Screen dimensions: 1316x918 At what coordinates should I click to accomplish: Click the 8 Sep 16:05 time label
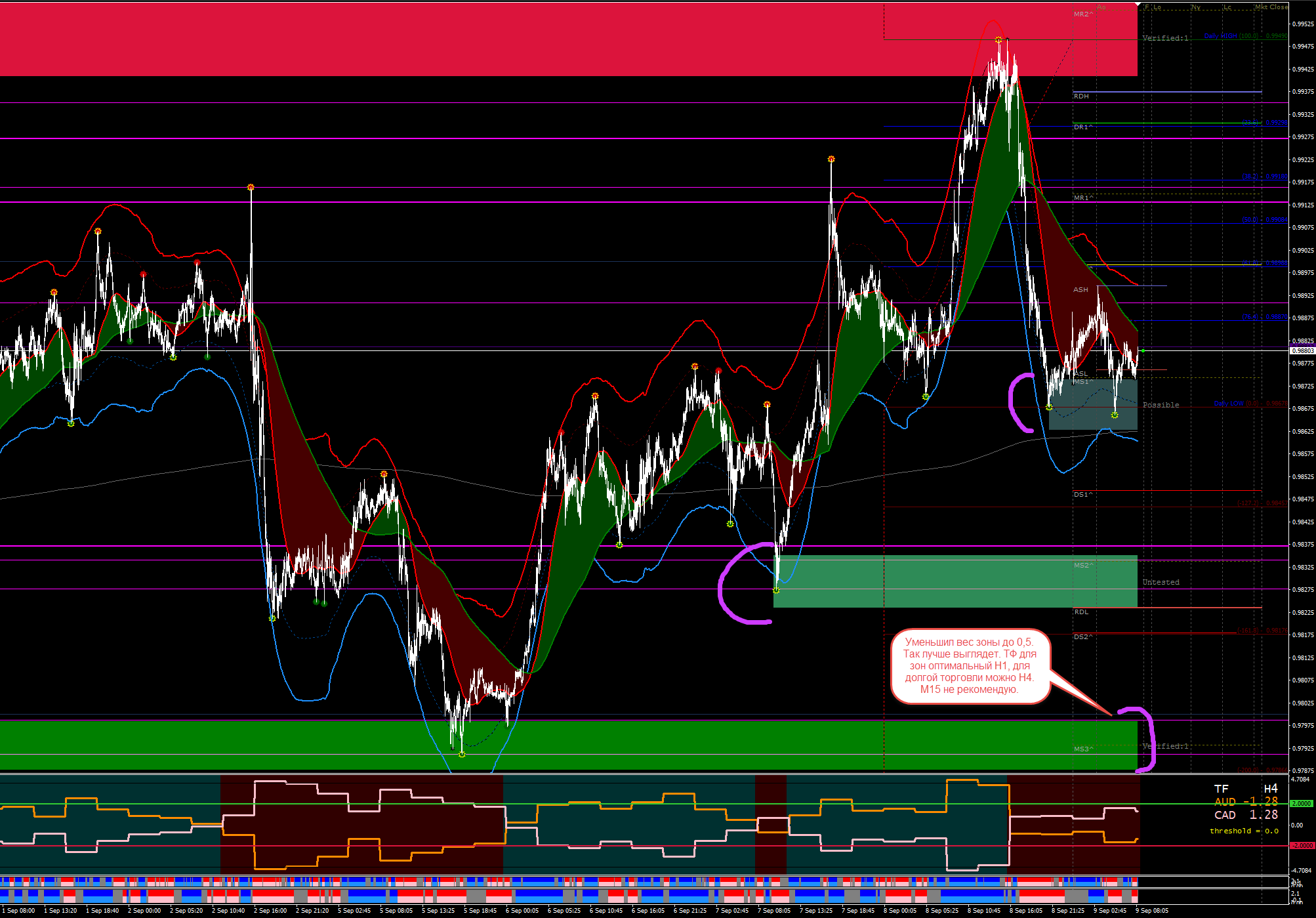click(x=1026, y=911)
